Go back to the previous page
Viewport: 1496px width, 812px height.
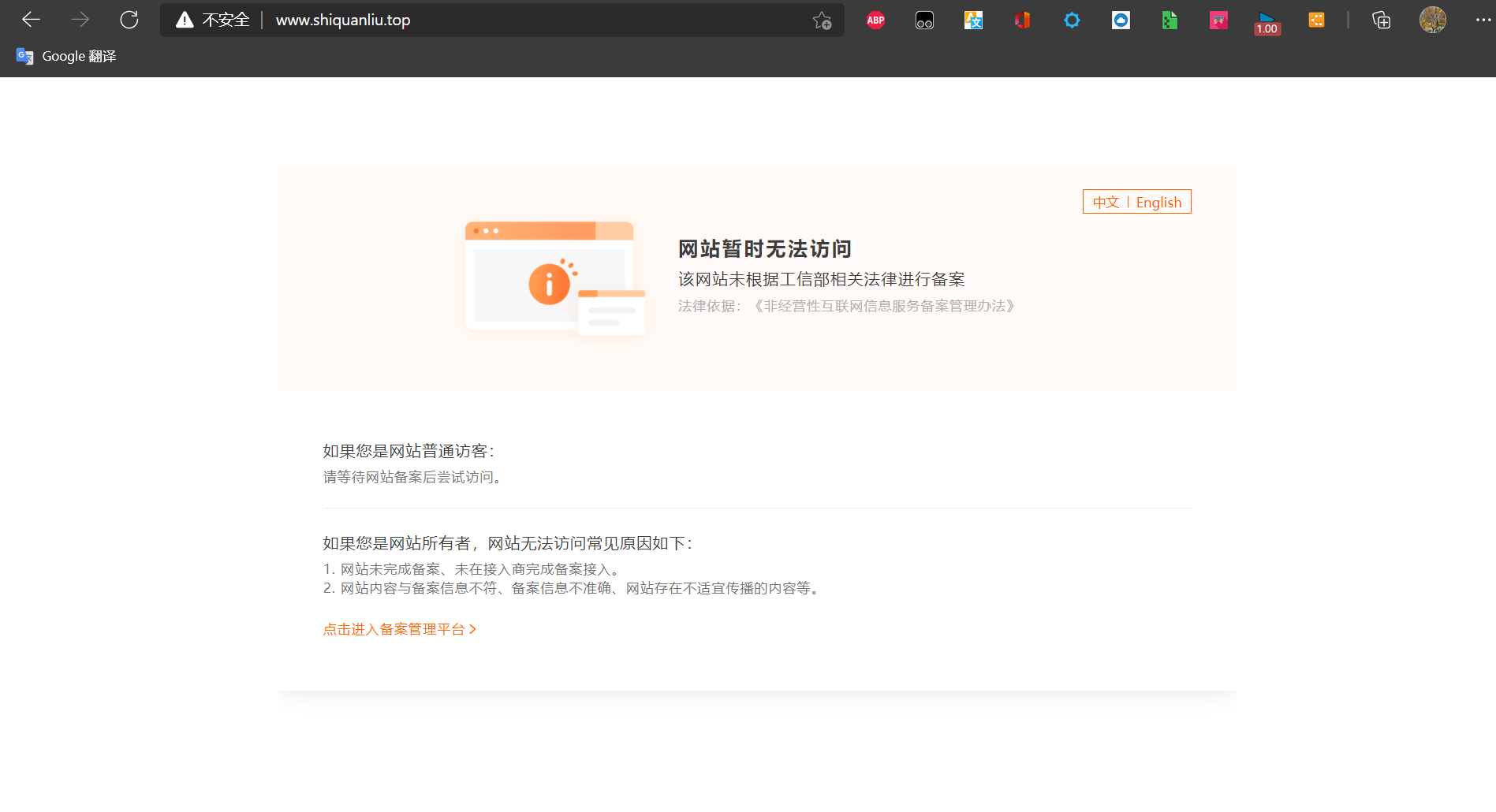pos(32,20)
